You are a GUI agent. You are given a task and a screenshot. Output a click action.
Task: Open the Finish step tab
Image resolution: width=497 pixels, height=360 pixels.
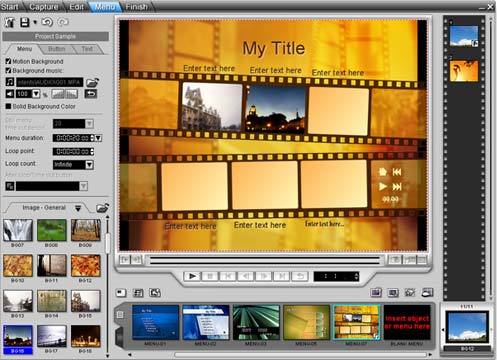point(136,6)
